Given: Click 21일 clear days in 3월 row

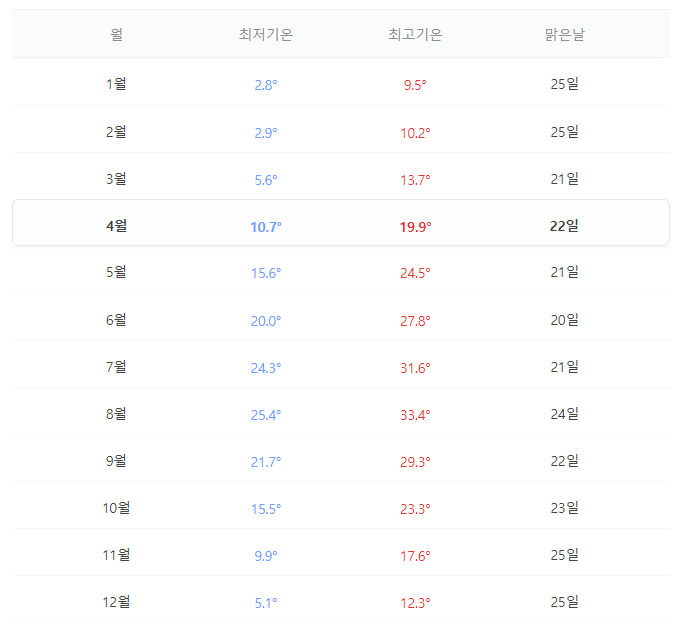Looking at the screenshot, I should pyautogui.click(x=564, y=179).
